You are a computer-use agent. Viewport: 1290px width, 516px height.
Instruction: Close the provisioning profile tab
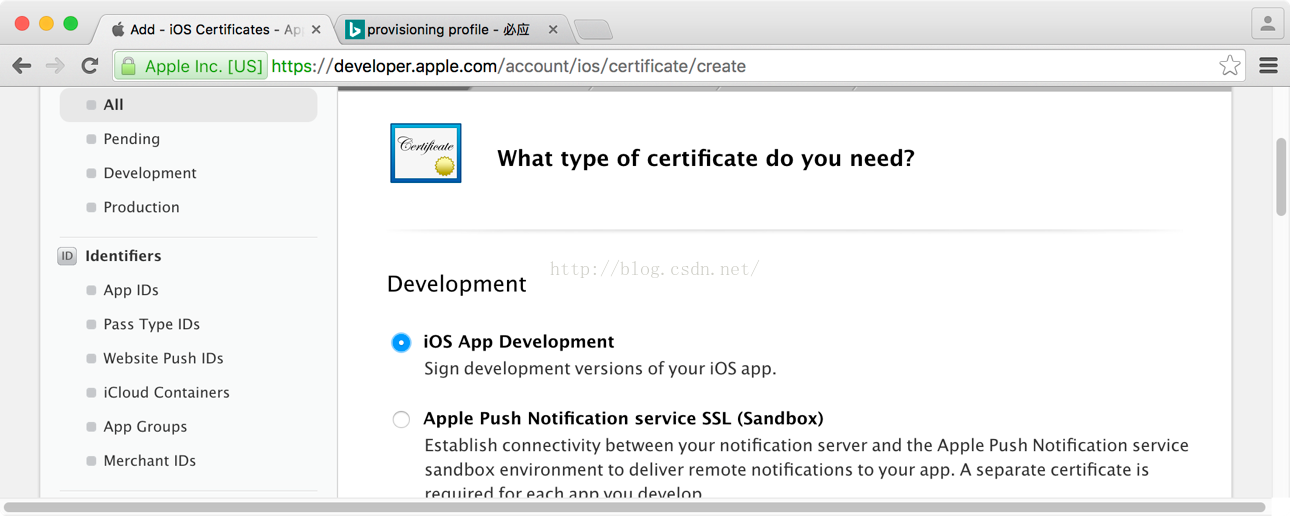tap(553, 30)
